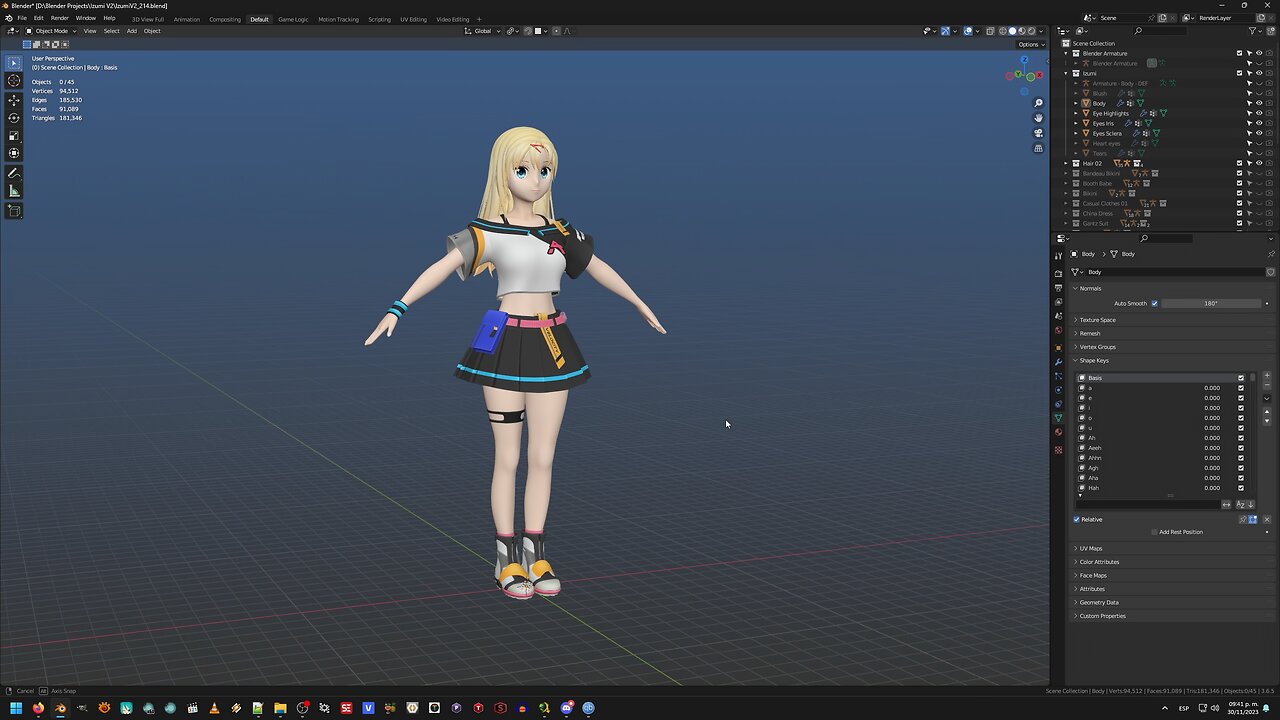The height and width of the screenshot is (720, 1280).
Task: Open the Global transform orientation dropdown
Action: pos(483,31)
